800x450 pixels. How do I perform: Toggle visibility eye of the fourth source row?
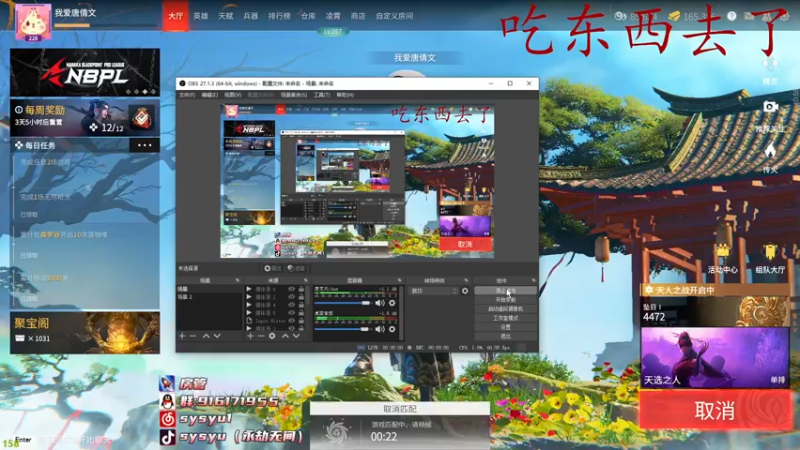[292, 313]
